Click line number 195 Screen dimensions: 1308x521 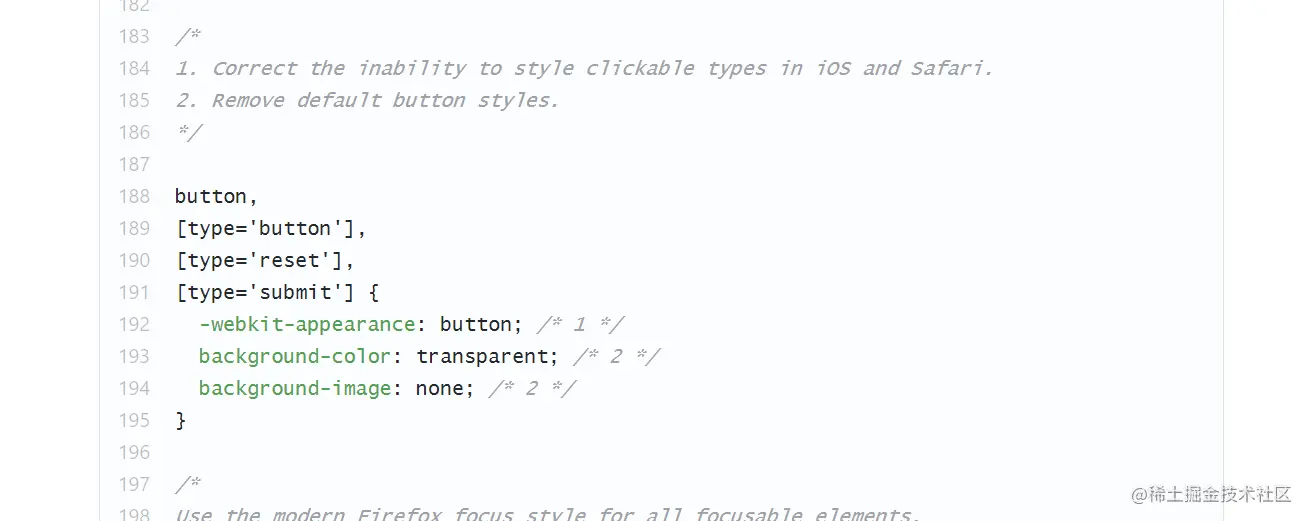[134, 420]
